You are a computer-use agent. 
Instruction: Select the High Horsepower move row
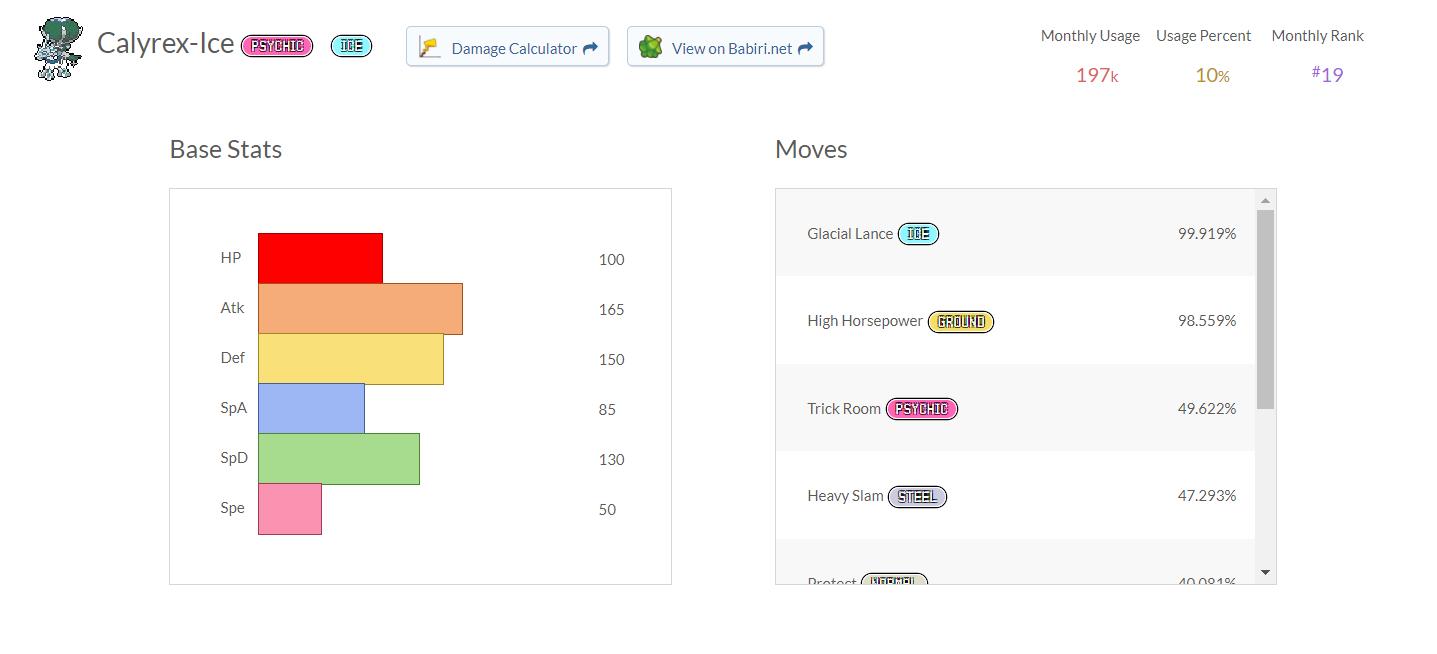tap(1015, 321)
